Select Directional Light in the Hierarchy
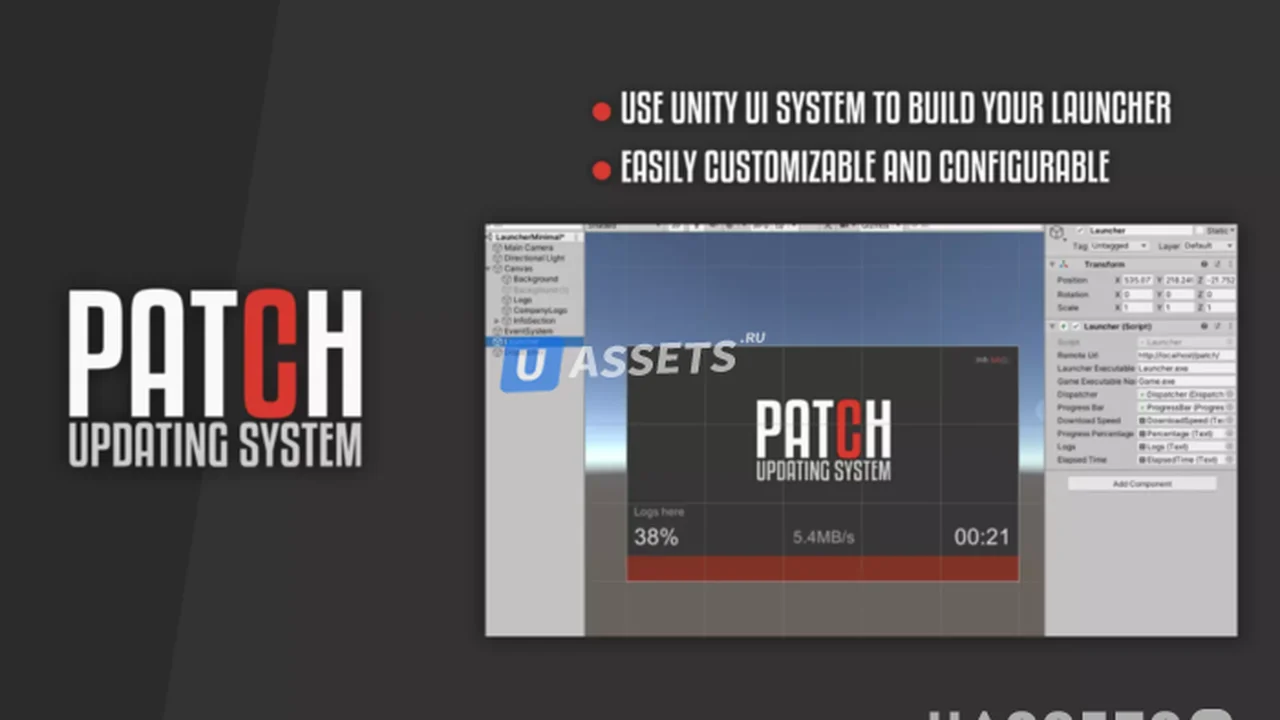Image resolution: width=1280 pixels, height=720 pixels. click(534, 258)
